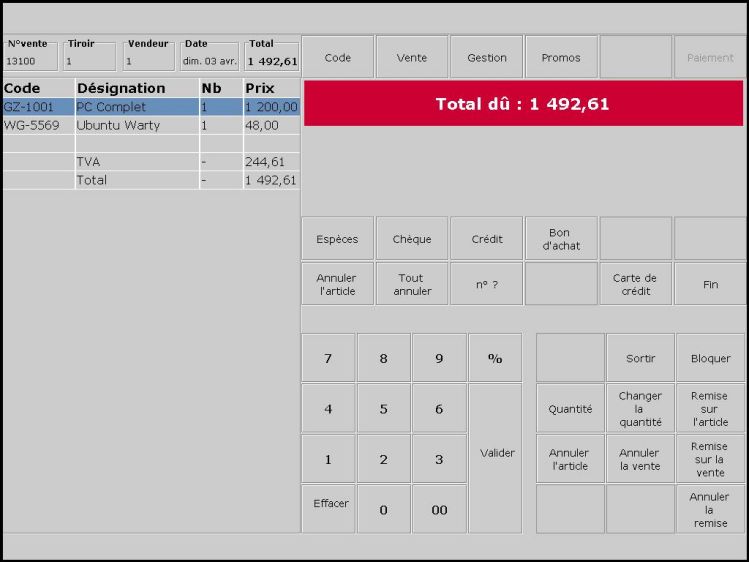Click the Vendeur field
Viewport: 749px width, 562px height.
[149, 61]
